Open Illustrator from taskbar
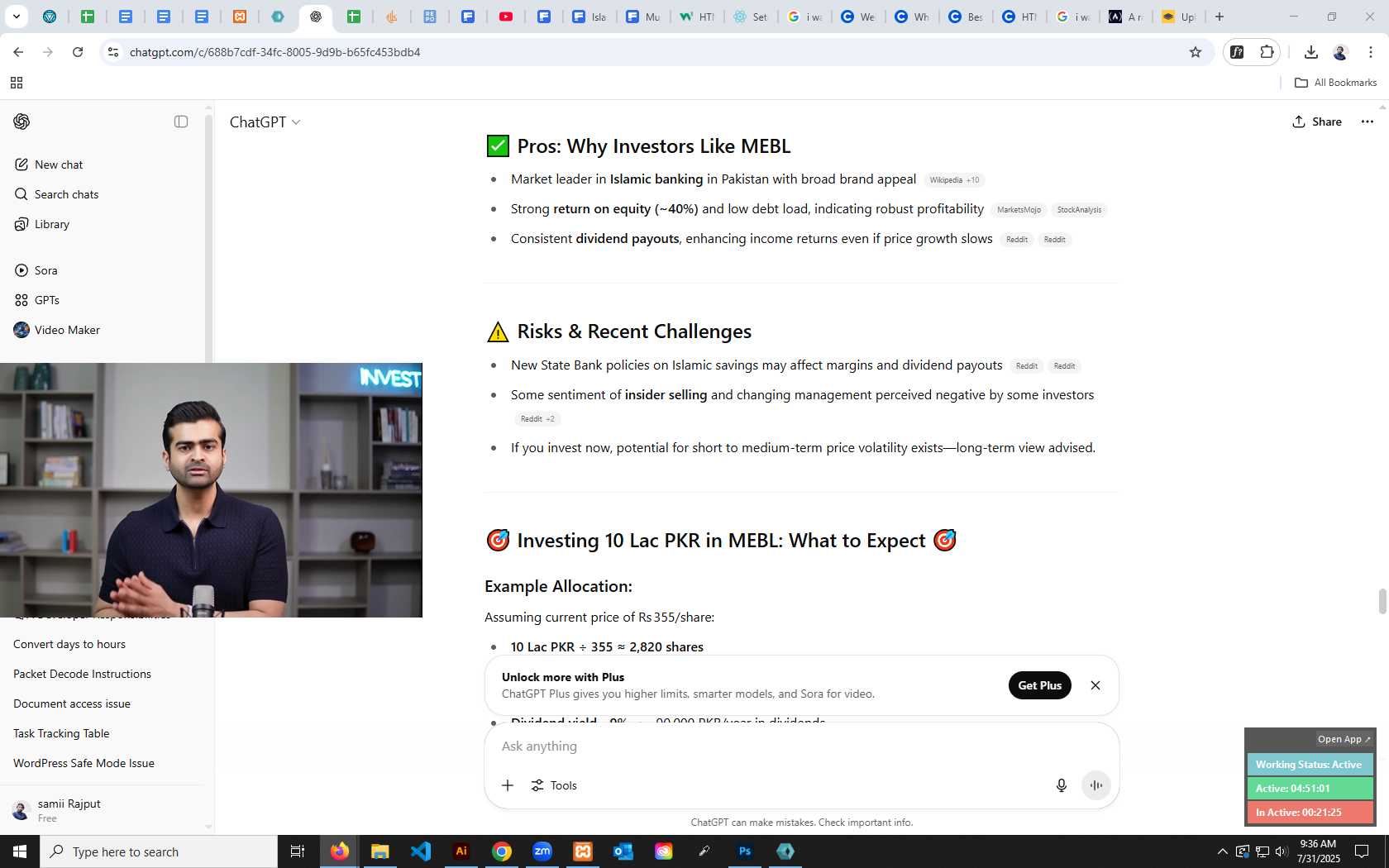The width and height of the screenshot is (1389, 868). click(x=461, y=851)
